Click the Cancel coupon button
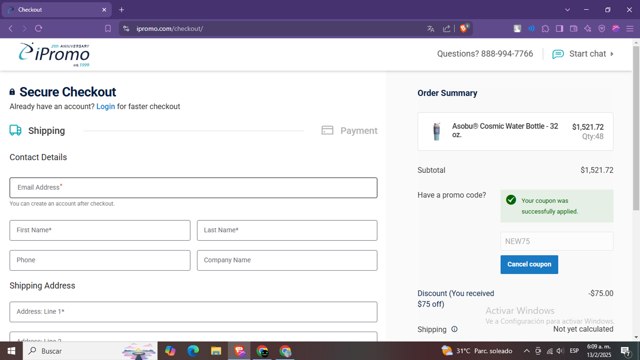The image size is (640, 360). tap(529, 264)
